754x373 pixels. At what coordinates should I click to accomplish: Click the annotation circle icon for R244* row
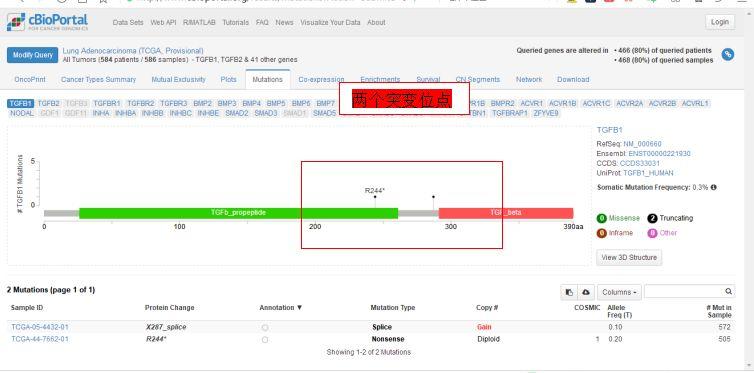coord(265,339)
